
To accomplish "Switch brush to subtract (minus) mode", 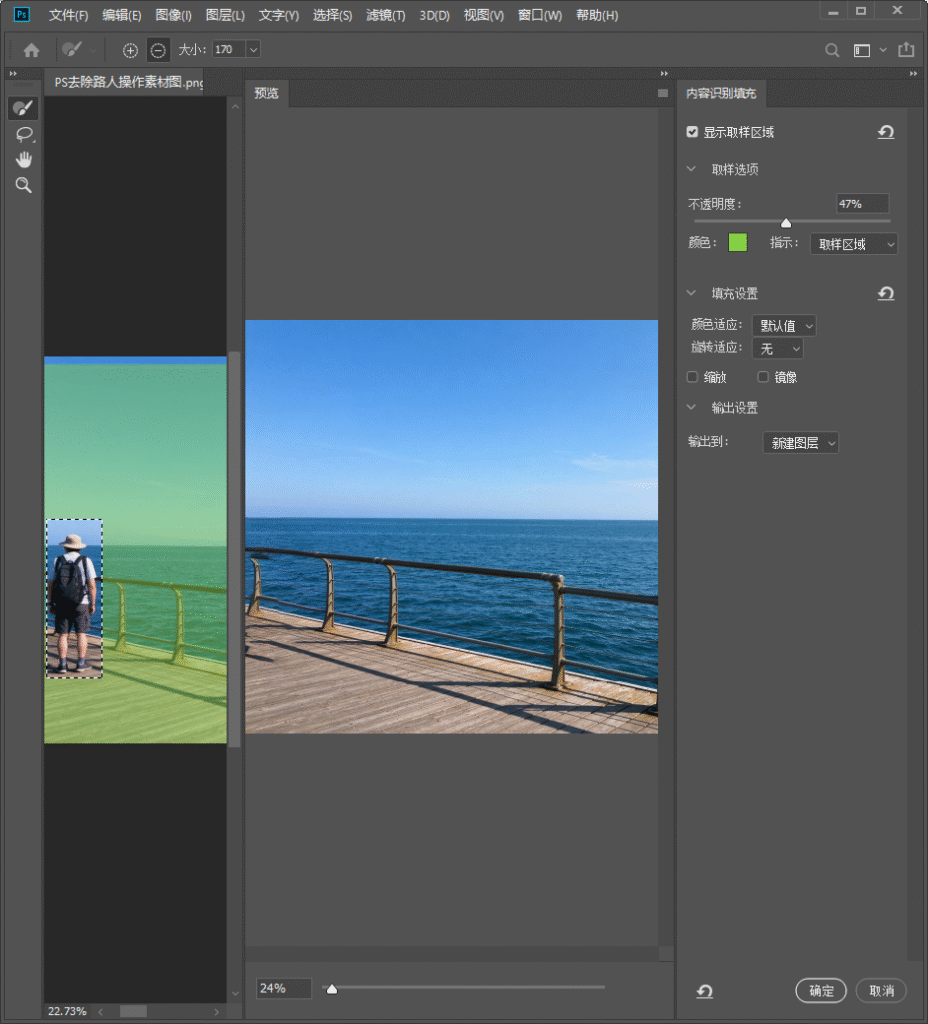I will pos(158,50).
